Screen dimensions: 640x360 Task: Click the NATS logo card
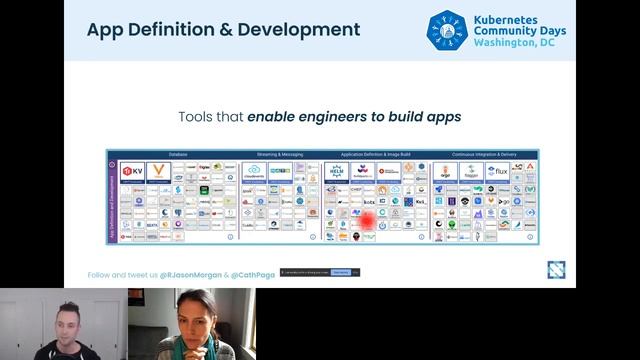click(x=280, y=172)
